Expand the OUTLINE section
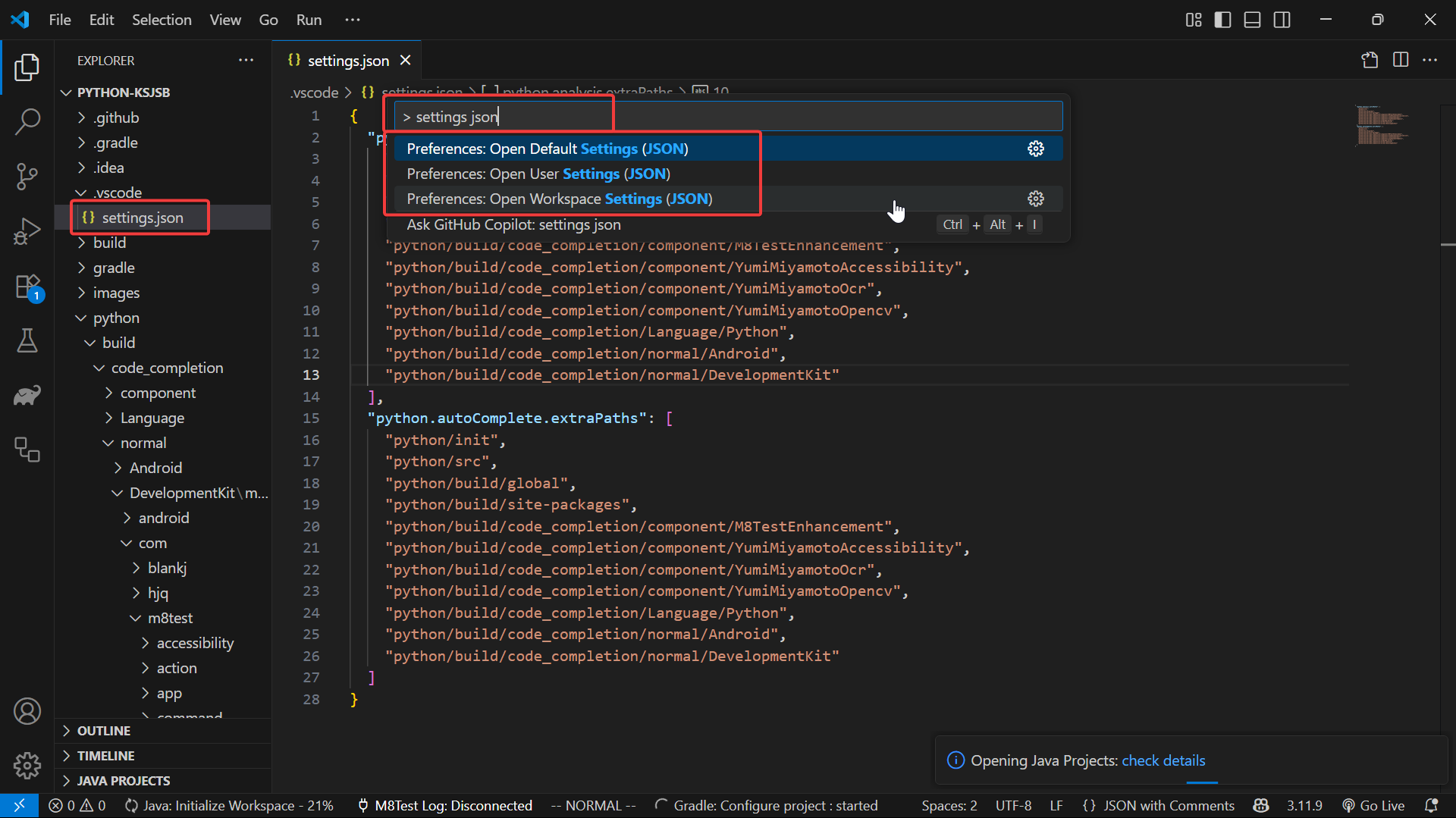 tap(104, 731)
